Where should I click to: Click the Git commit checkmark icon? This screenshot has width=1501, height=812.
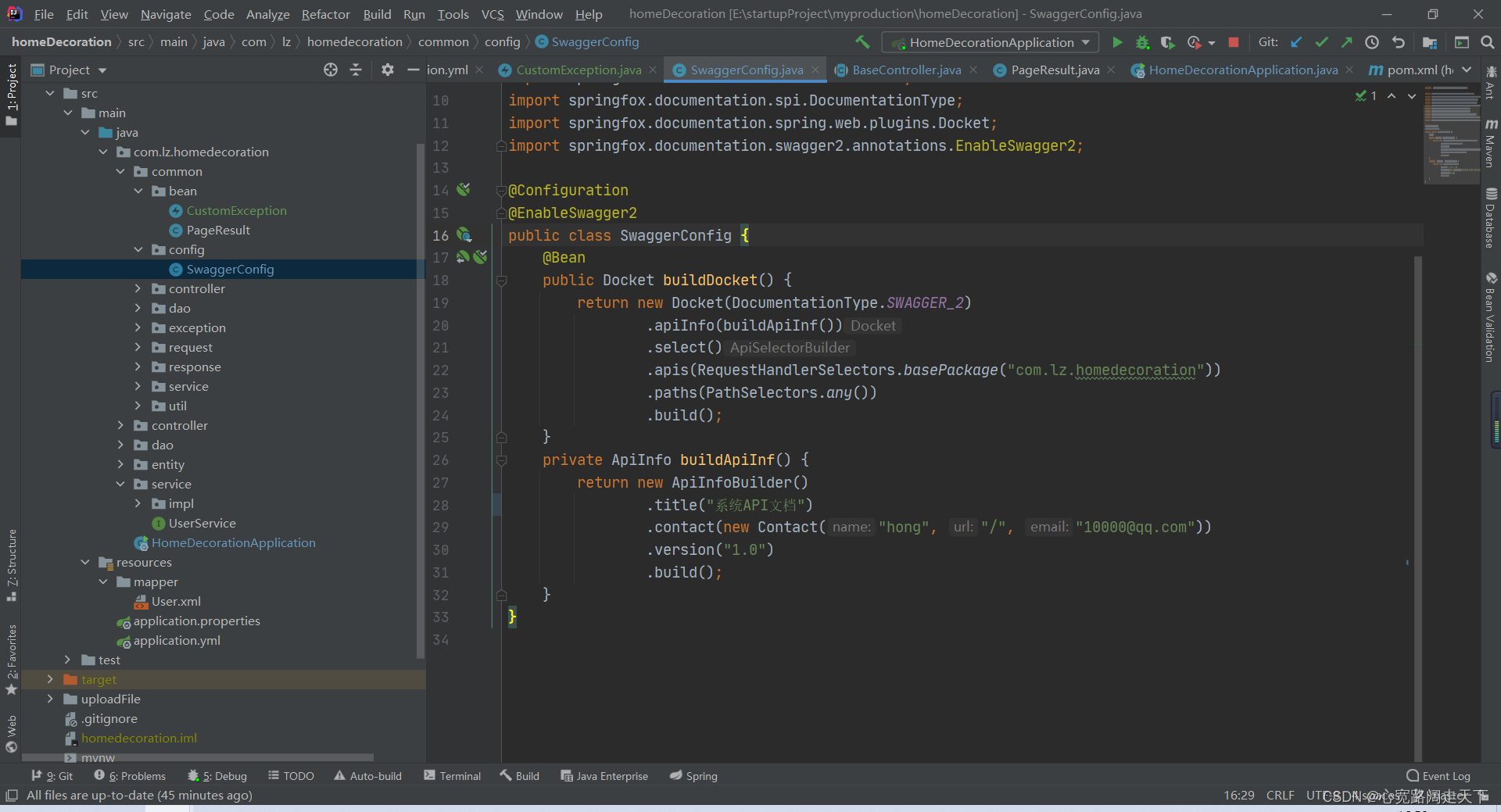[x=1322, y=42]
